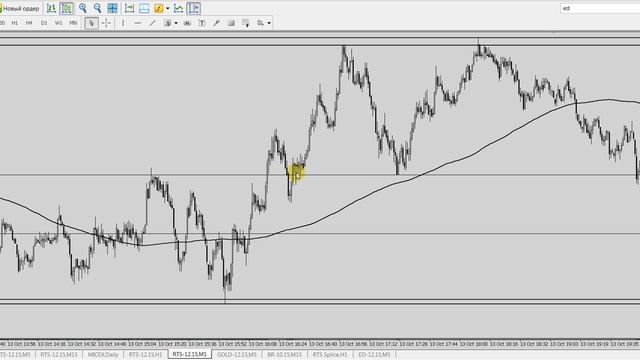Select the MN timeframe
640x360 pixels.
click(x=73, y=23)
